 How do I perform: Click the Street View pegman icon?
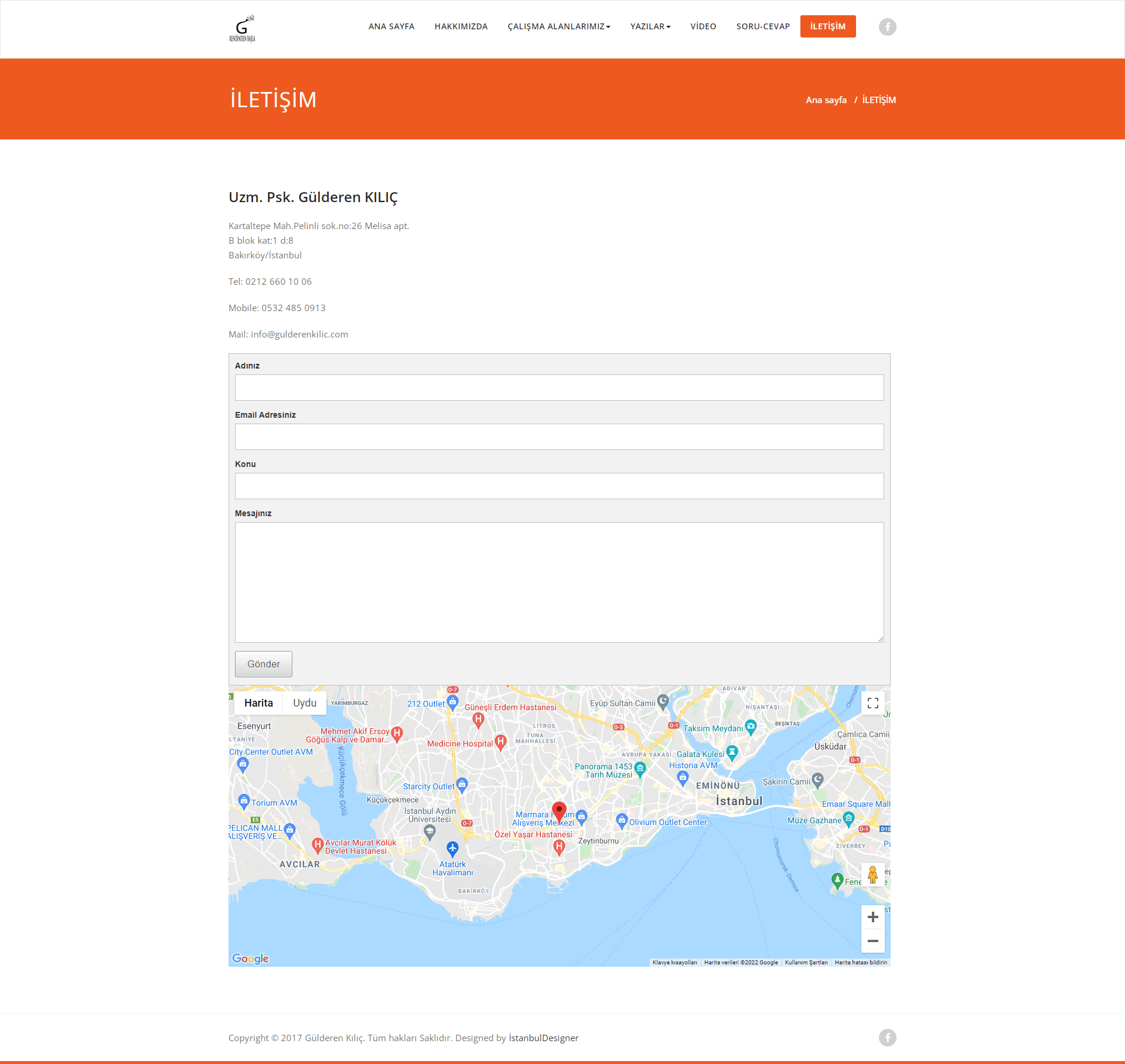click(872, 875)
